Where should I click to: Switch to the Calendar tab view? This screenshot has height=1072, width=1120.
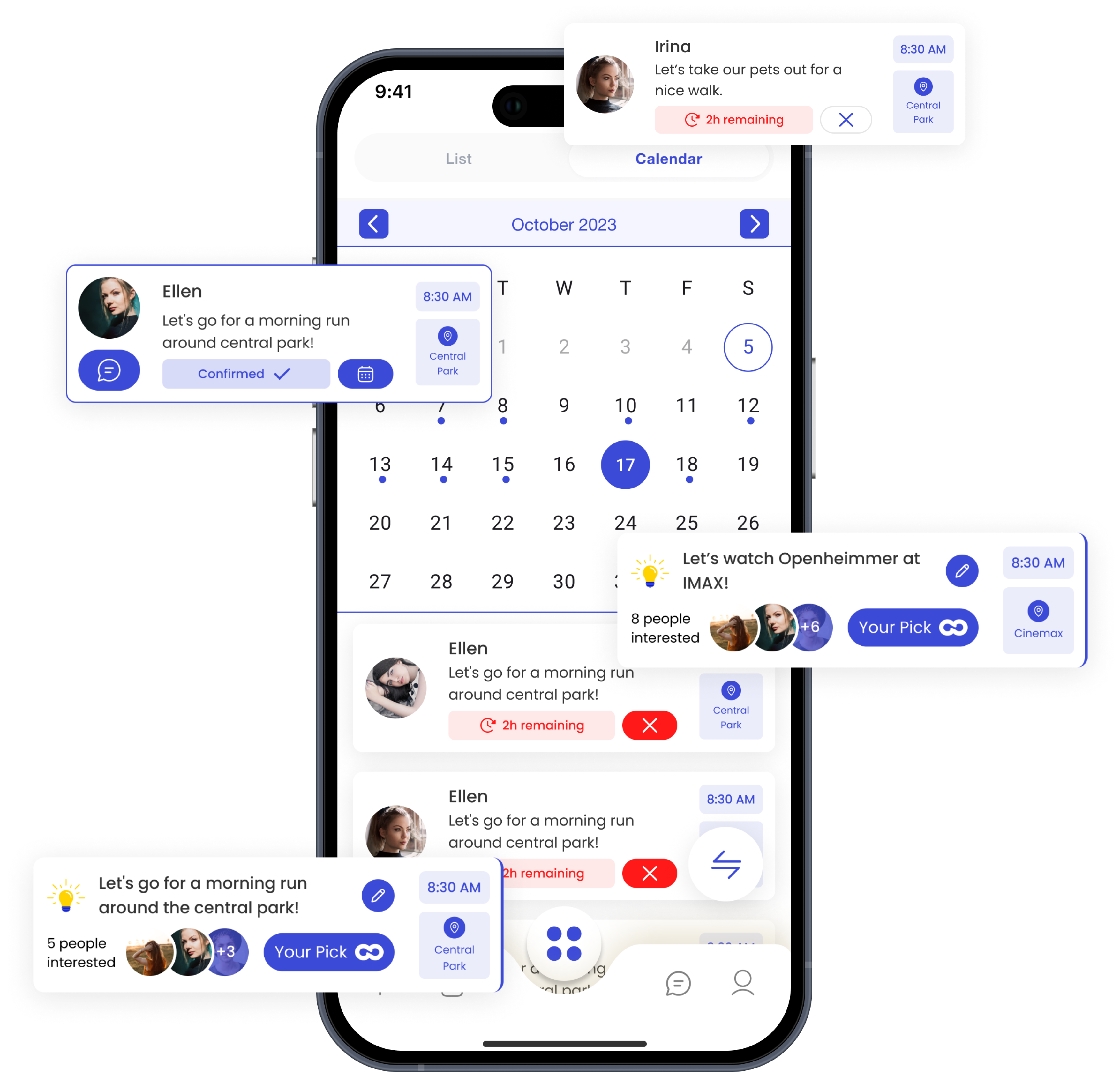click(x=669, y=158)
